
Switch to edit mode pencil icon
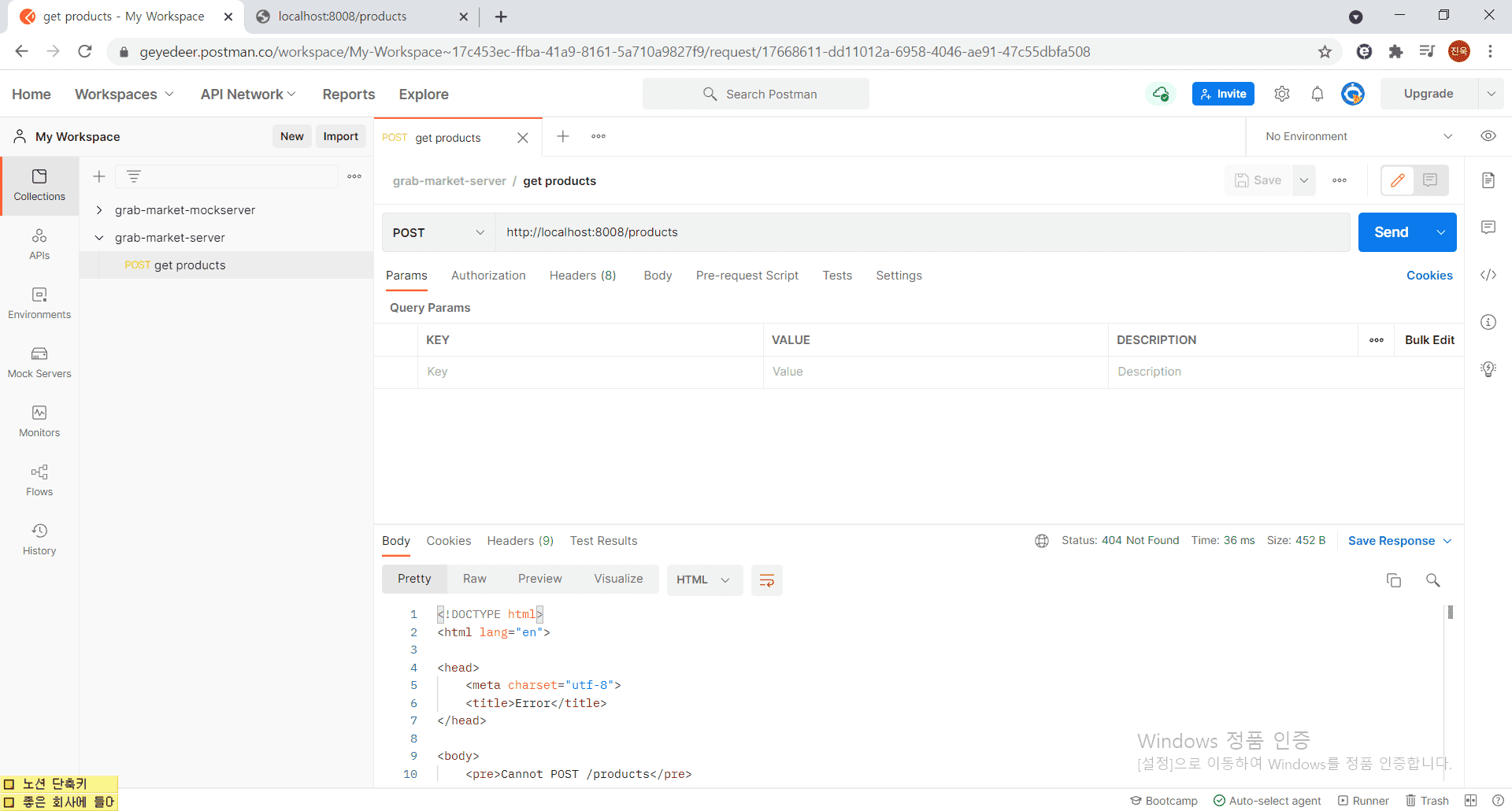point(1398,180)
